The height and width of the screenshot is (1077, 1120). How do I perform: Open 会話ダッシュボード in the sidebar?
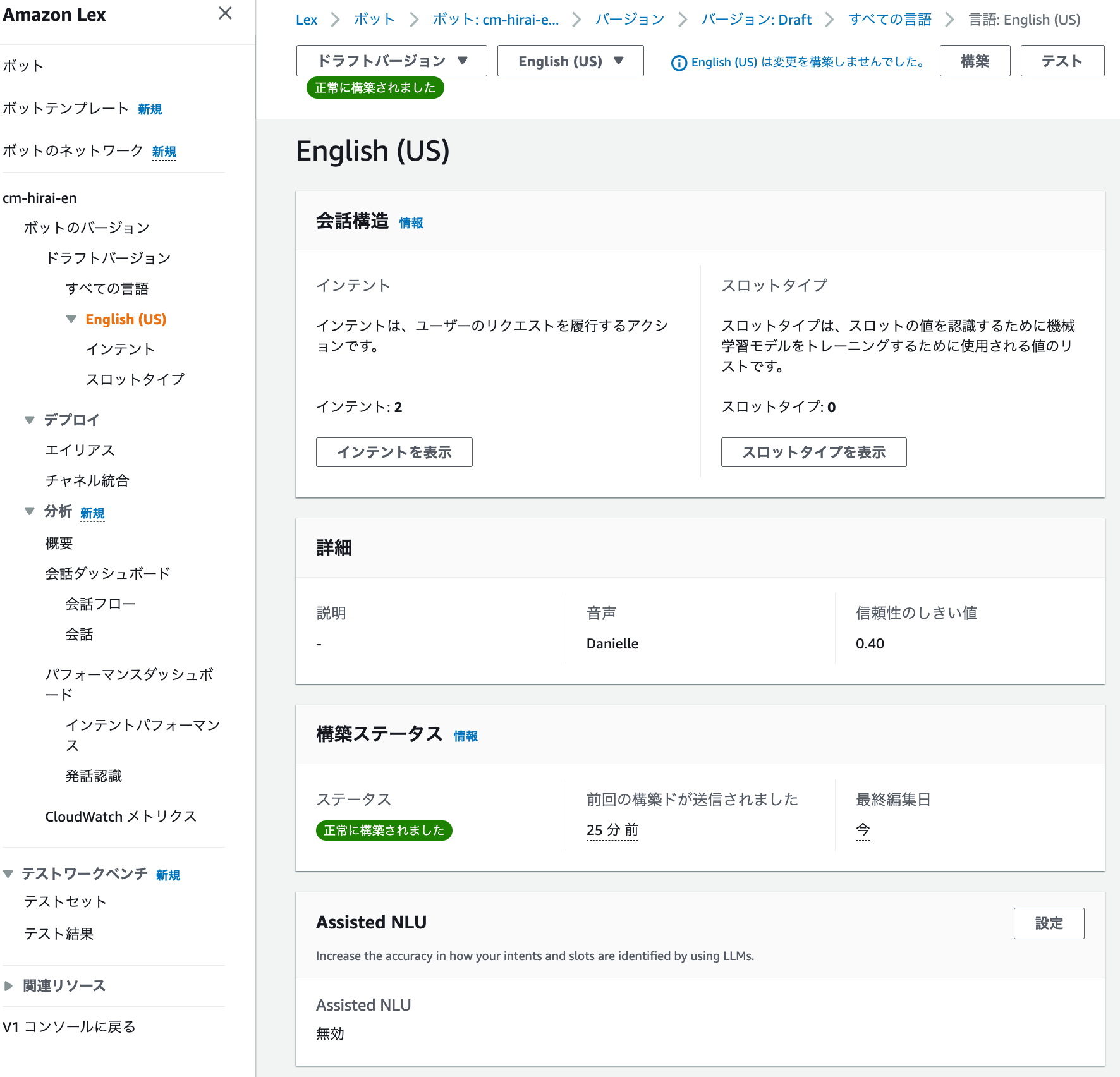107,573
